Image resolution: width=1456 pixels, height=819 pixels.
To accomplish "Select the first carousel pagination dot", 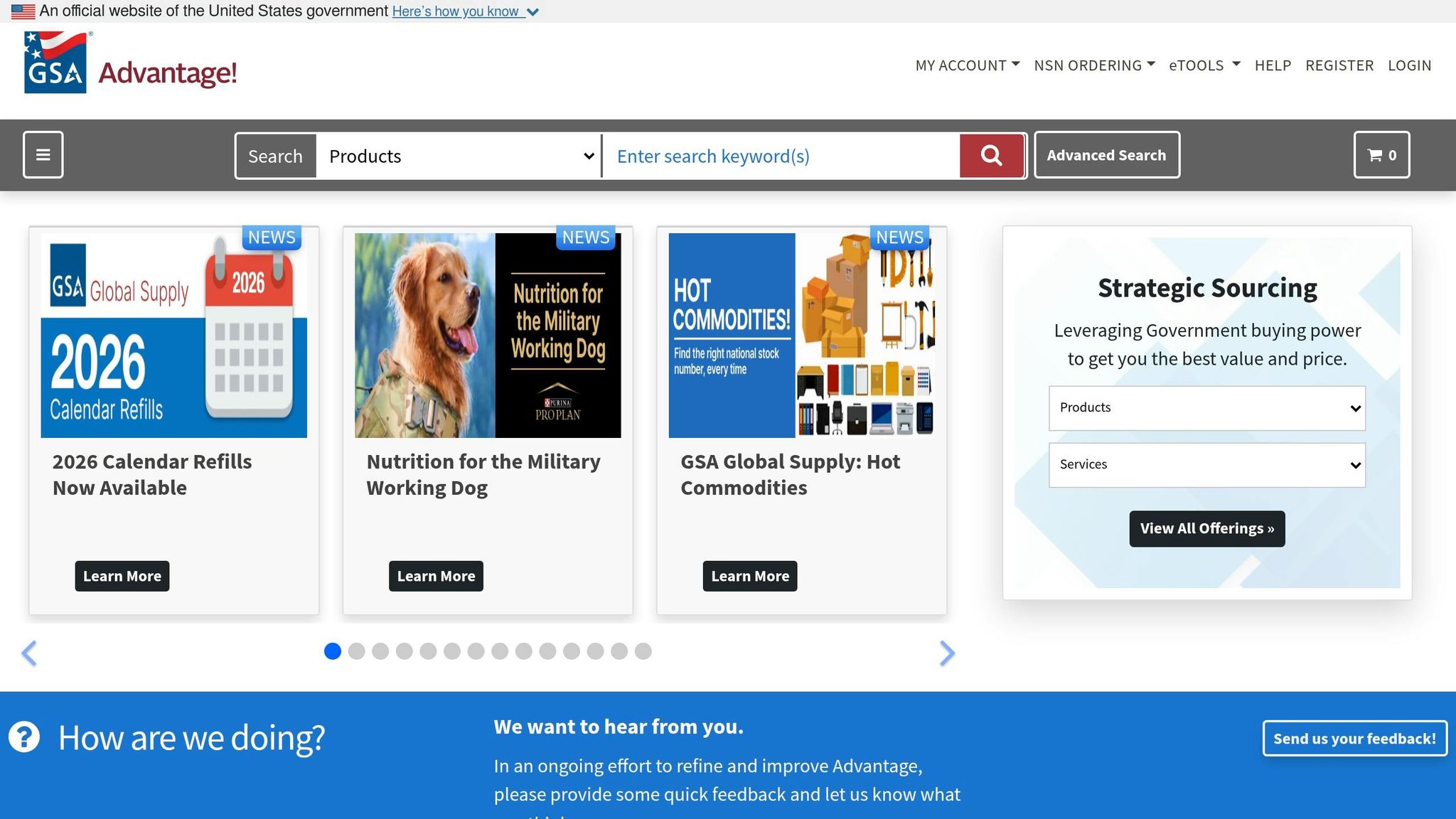I will click(332, 651).
